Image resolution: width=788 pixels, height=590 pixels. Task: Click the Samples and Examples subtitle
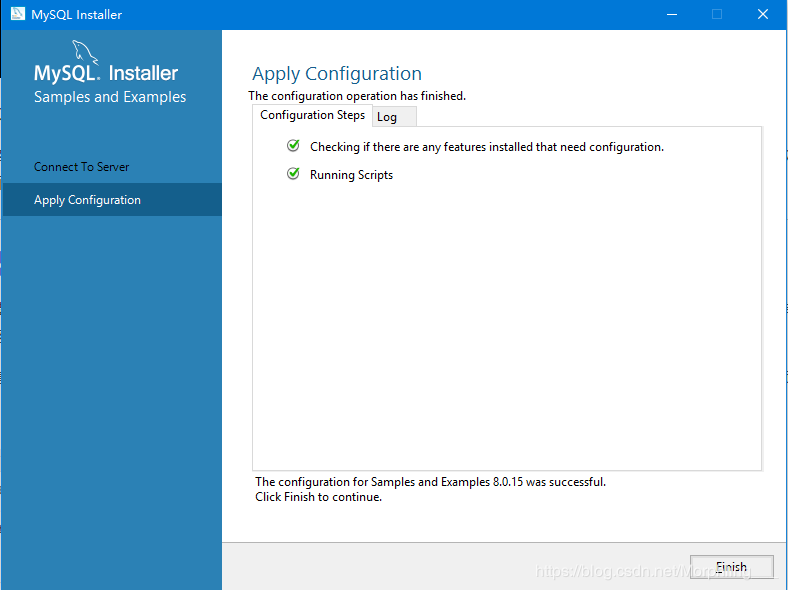(110, 96)
